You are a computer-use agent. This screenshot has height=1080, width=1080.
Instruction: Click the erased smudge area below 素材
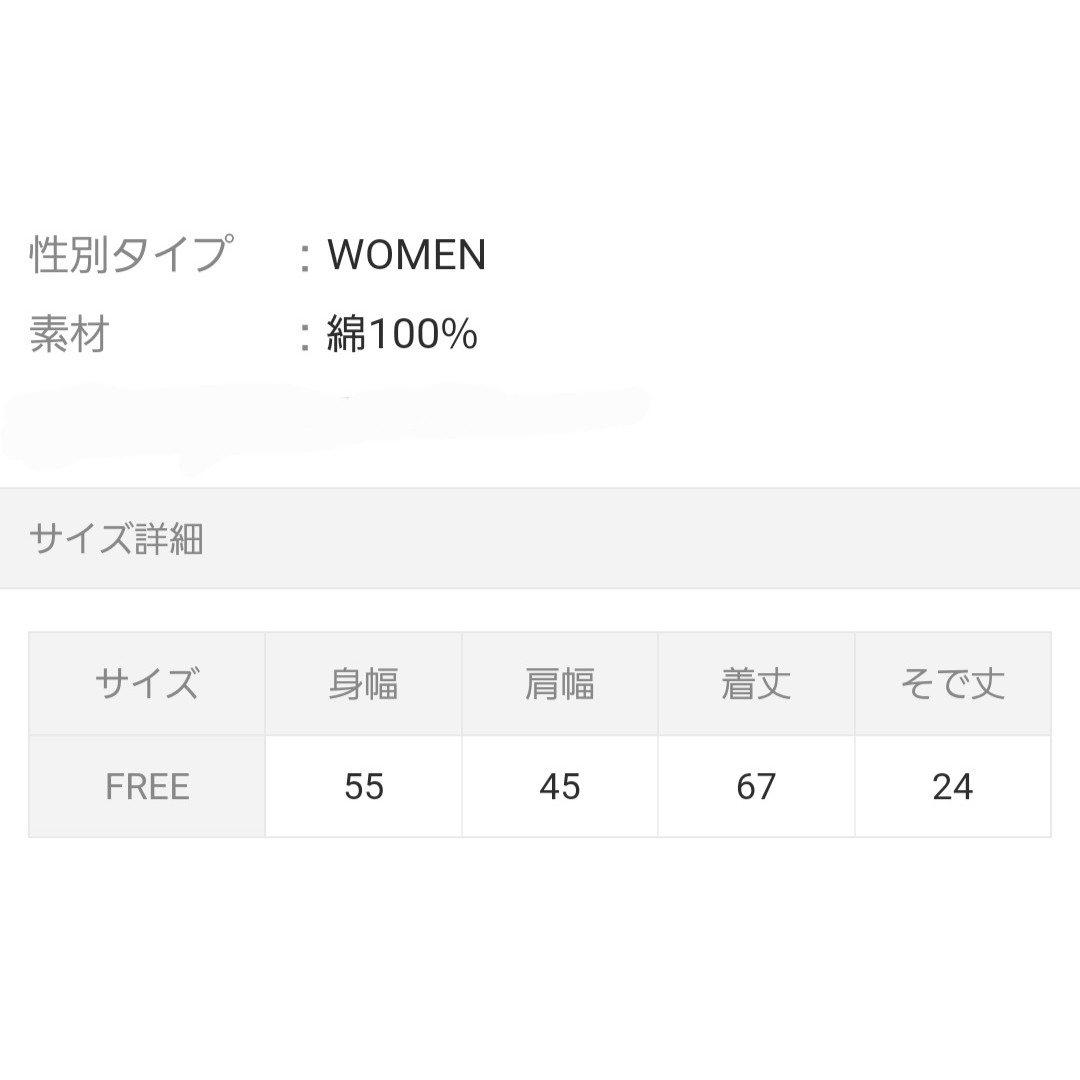tap(324, 424)
